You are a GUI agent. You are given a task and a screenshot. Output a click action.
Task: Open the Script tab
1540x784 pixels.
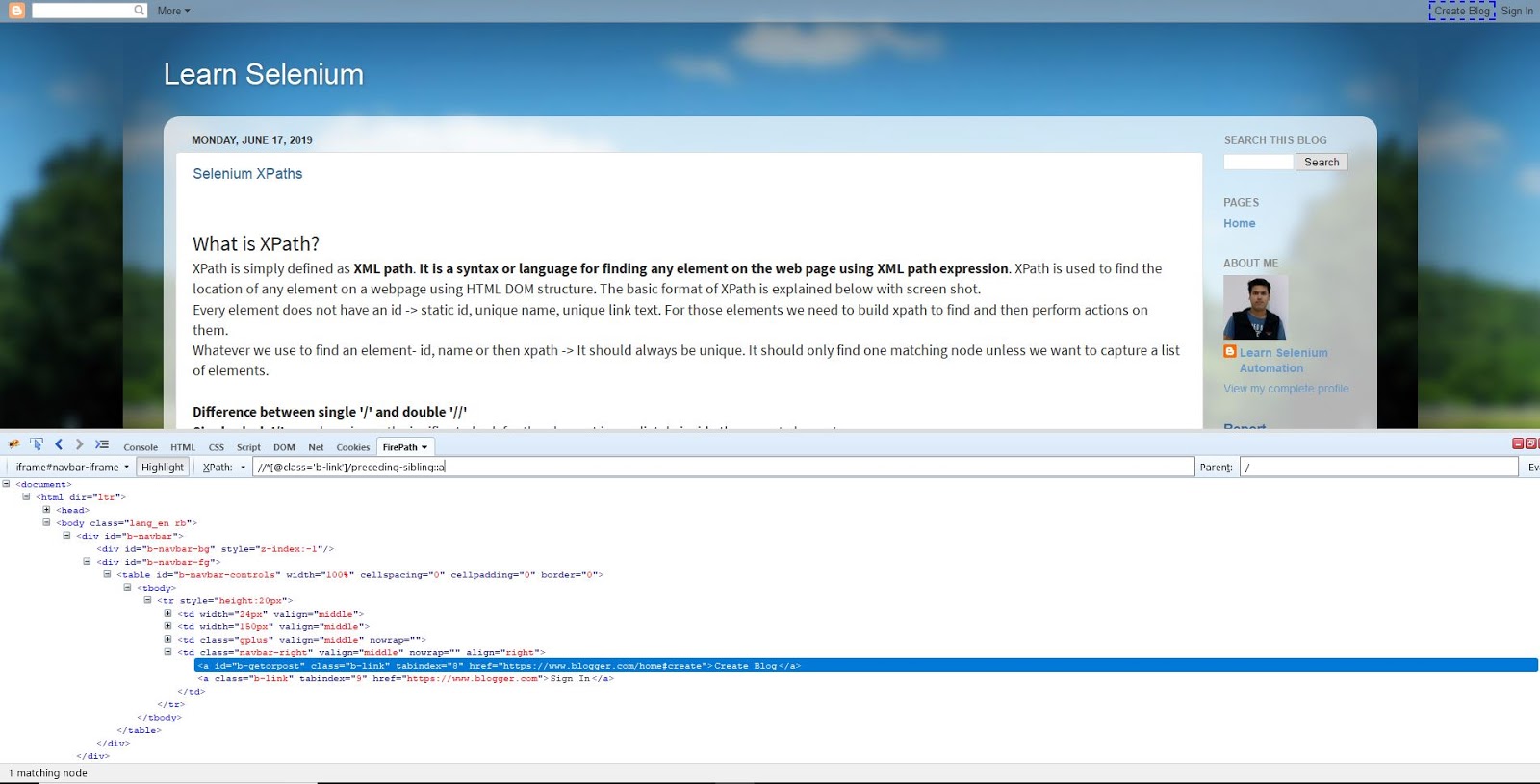point(248,447)
